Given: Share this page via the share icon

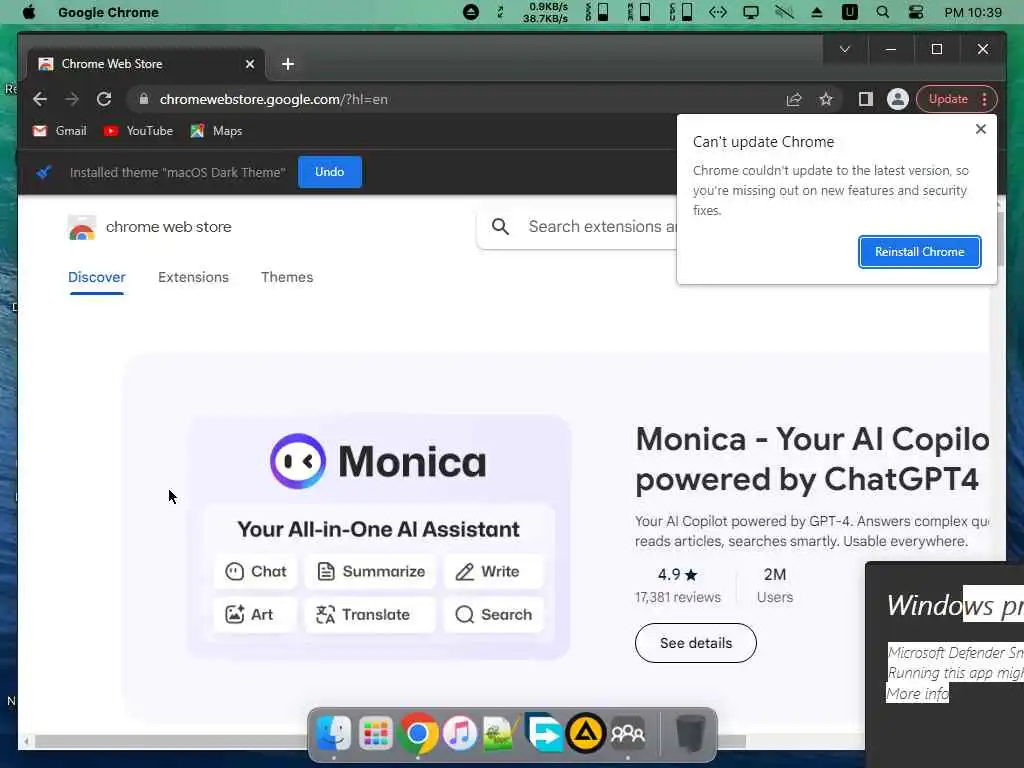Looking at the screenshot, I should pyautogui.click(x=793, y=99).
